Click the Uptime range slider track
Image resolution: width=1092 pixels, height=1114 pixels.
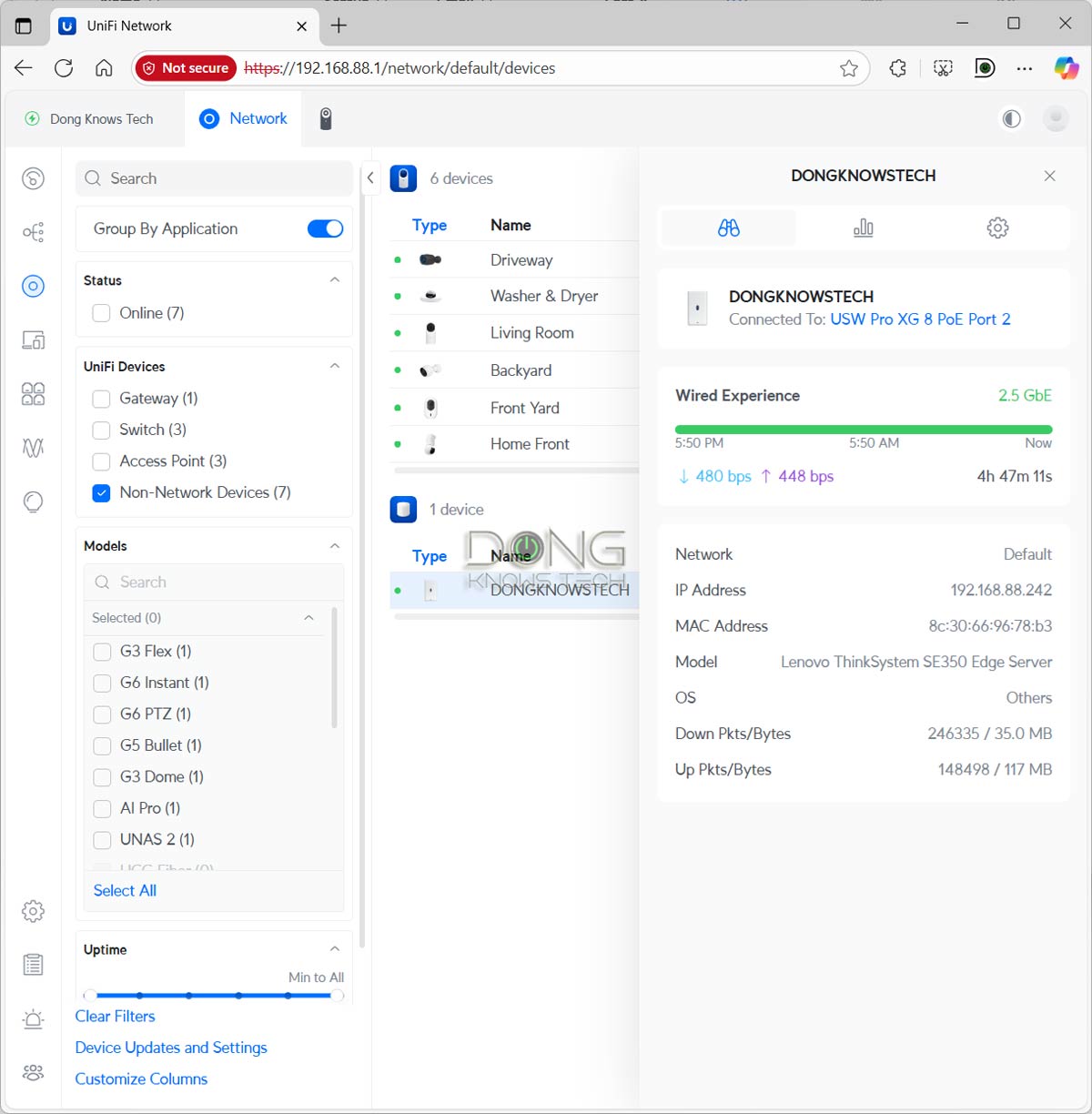pos(214,996)
